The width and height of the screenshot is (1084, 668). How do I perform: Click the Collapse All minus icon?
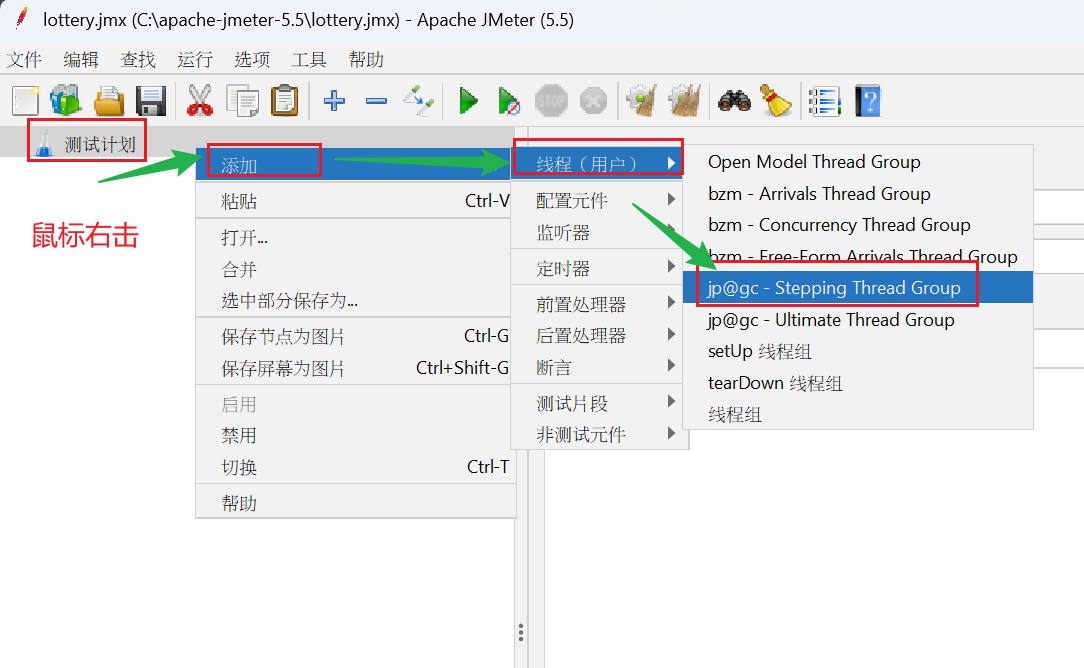[x=376, y=102]
